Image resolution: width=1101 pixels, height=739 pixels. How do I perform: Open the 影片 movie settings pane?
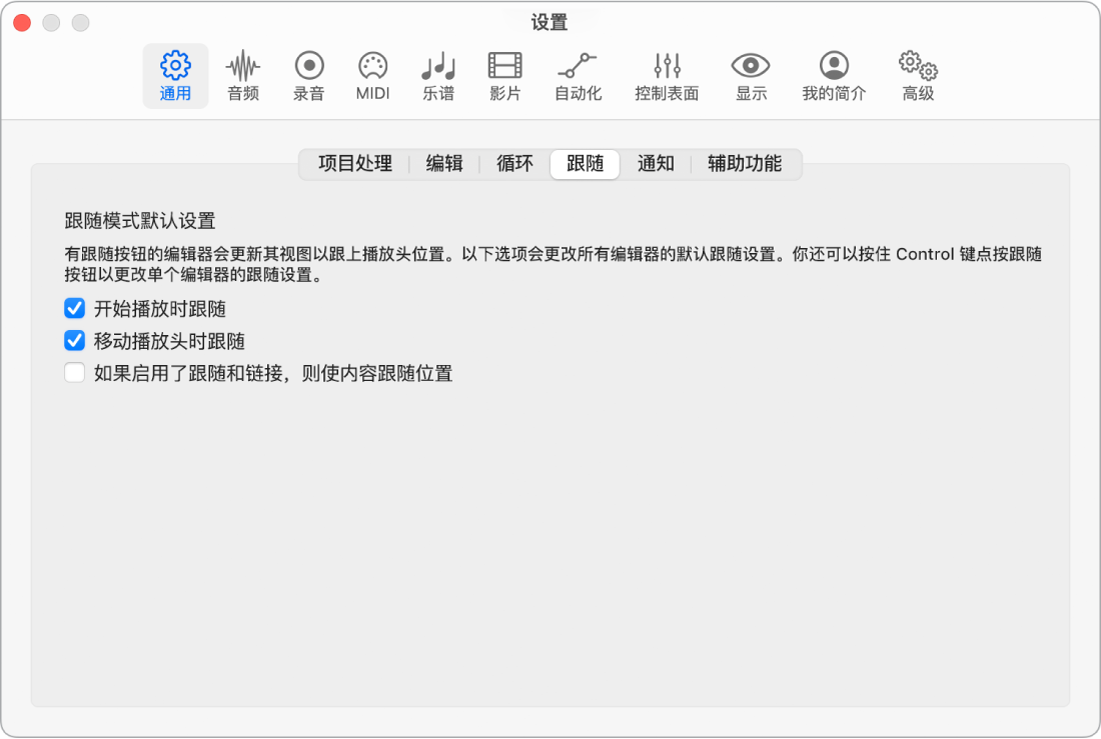click(x=505, y=76)
